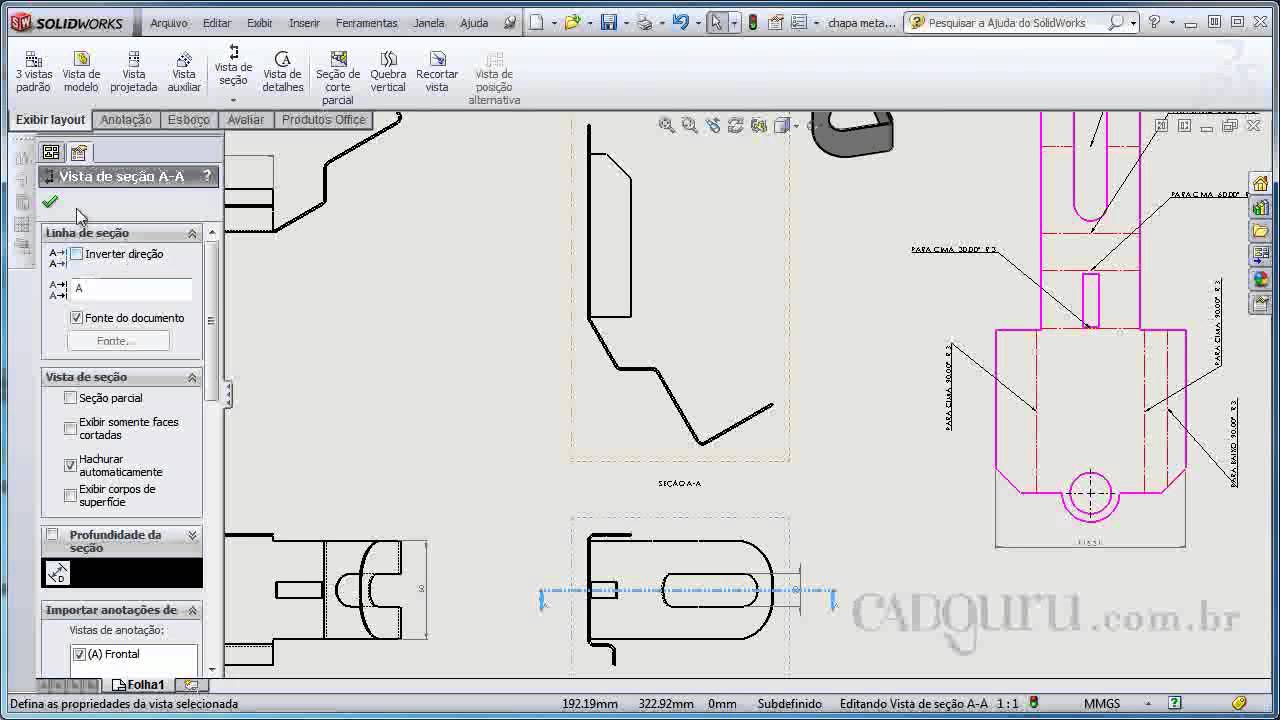Click the 3 vistas padrão tool

33,72
